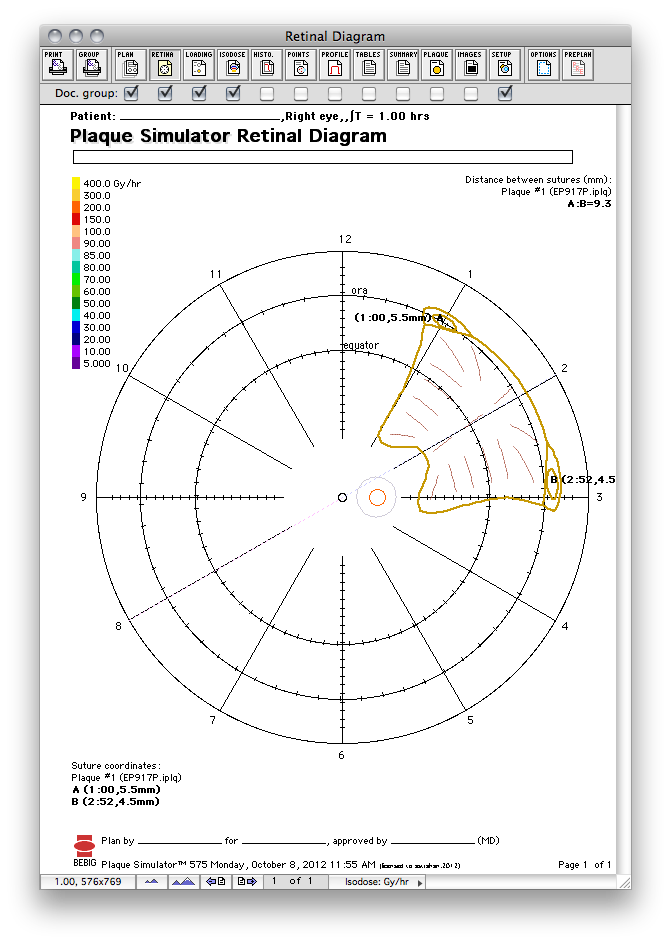The width and height of the screenshot is (671, 944).
Task: Click the 5.000 purple legend swatch
Action: pos(76,364)
